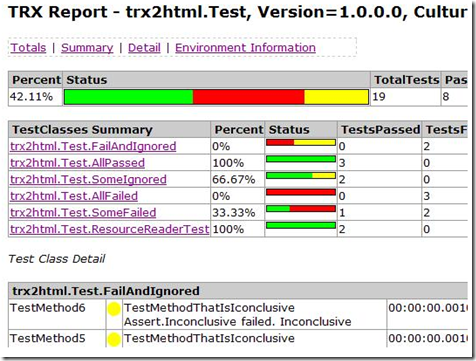This screenshot has height=361, width=476.
Task: Open the Totals navigation link
Action: pos(28,48)
